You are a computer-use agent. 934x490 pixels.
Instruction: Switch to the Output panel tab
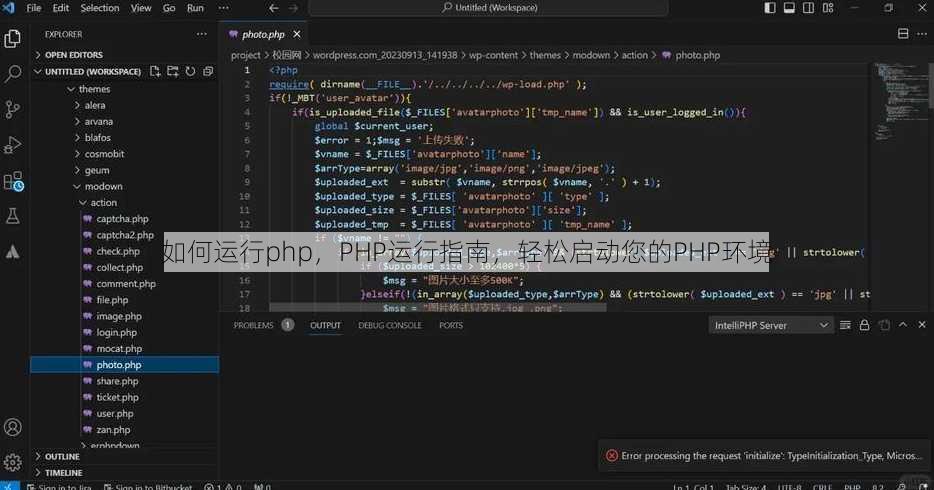325,325
